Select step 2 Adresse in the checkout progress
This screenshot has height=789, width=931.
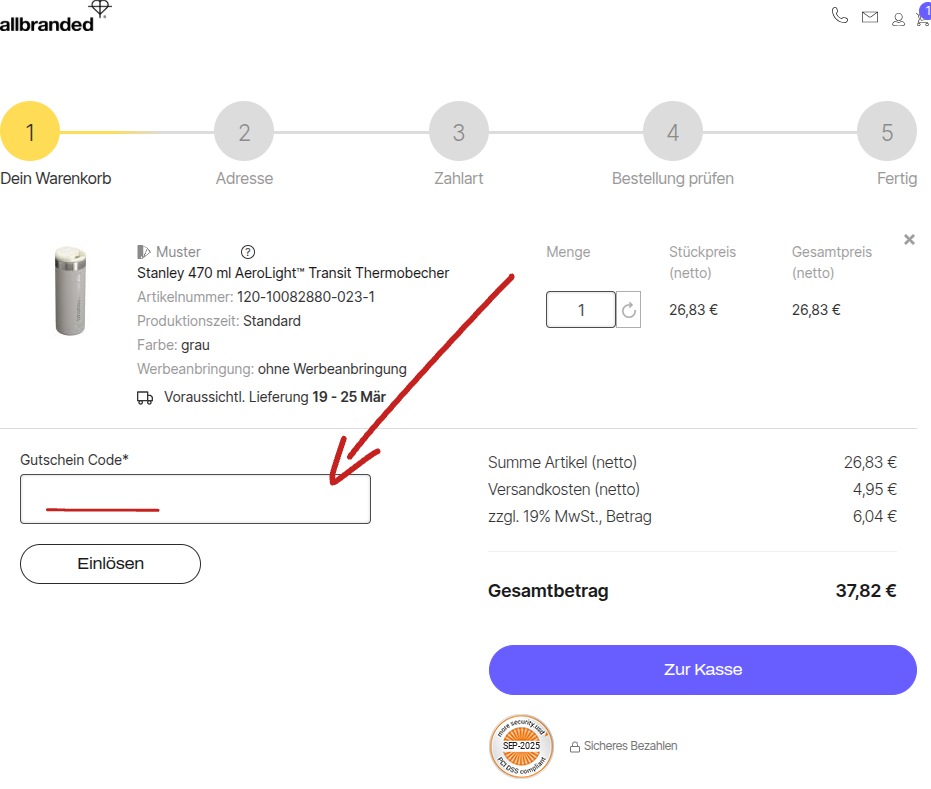click(x=244, y=131)
